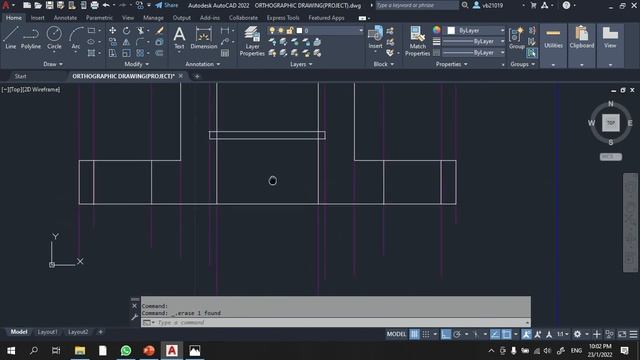Expand the Block panel

click(x=384, y=64)
